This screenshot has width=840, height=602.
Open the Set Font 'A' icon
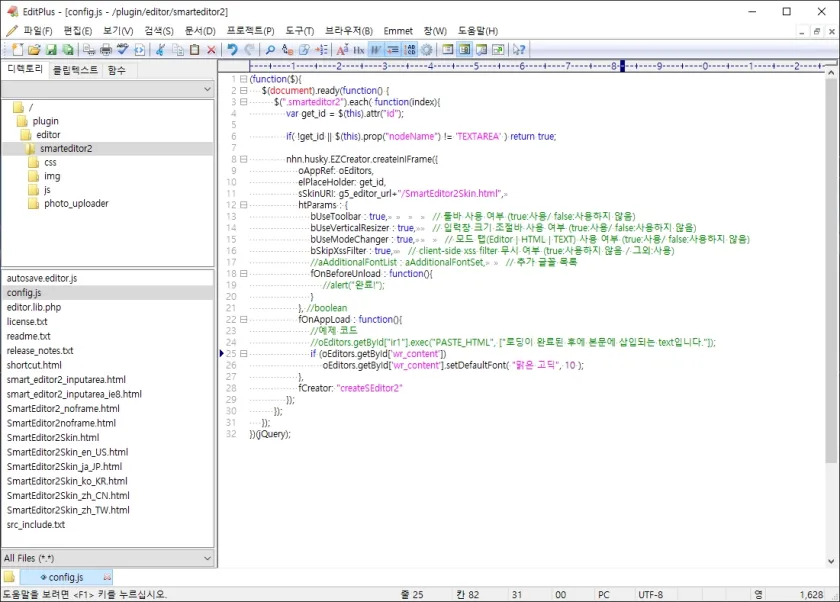tap(342, 50)
